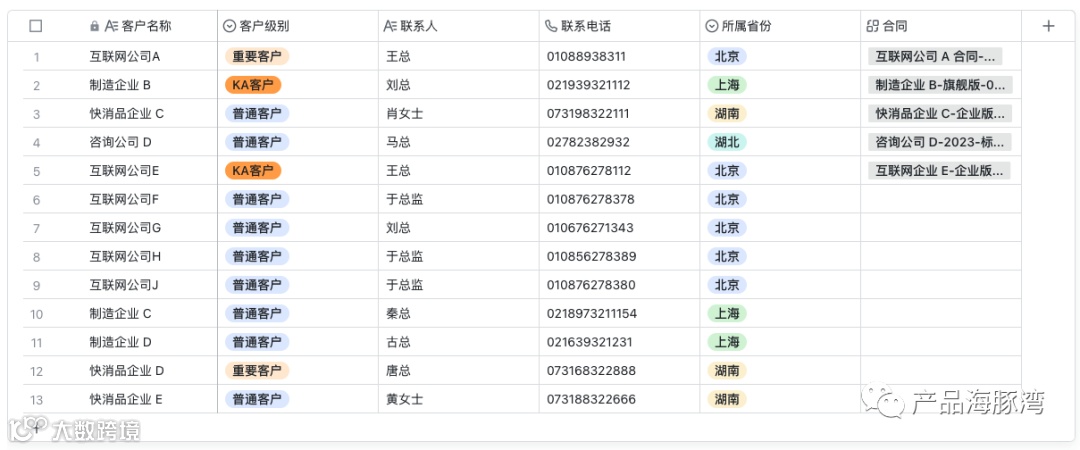Click contact cell 古总
The image size is (1080, 450).
coord(398,342)
